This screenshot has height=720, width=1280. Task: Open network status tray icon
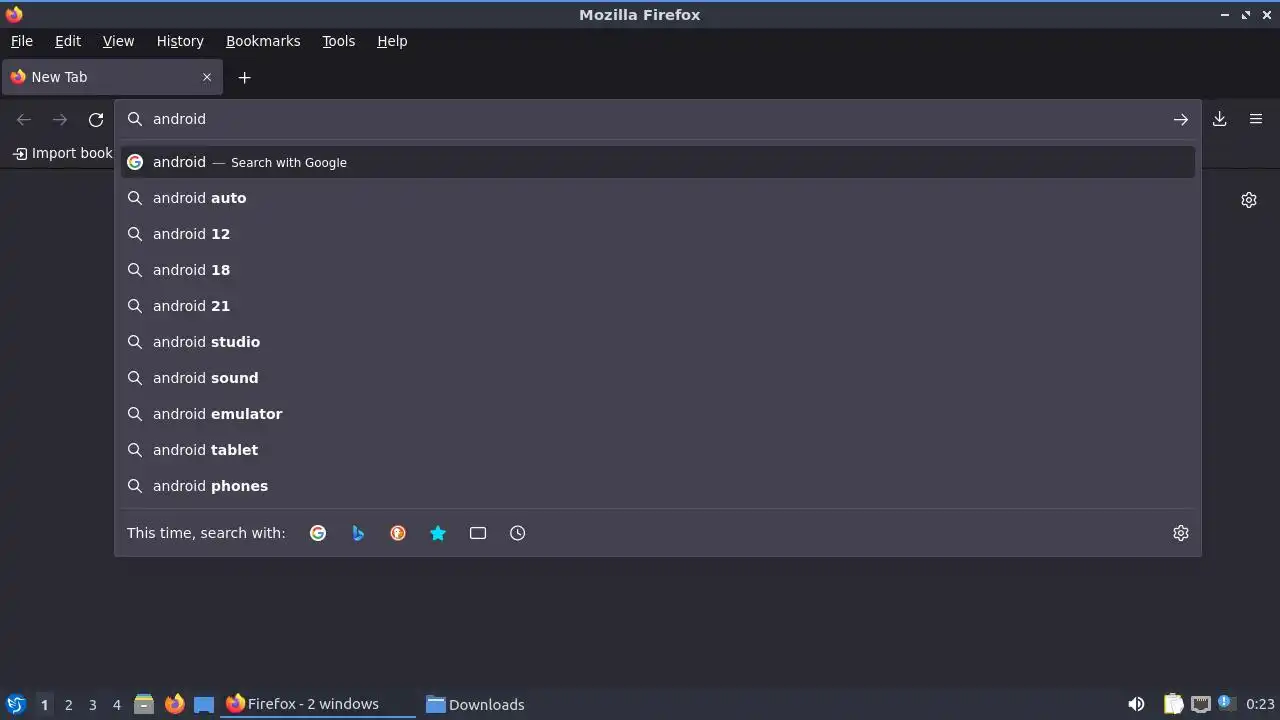[1201, 704]
